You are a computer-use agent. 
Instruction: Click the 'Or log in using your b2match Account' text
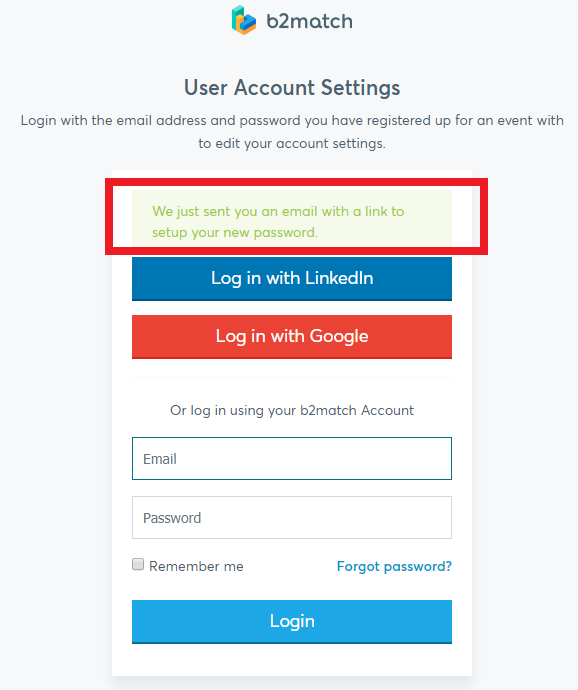pos(292,410)
